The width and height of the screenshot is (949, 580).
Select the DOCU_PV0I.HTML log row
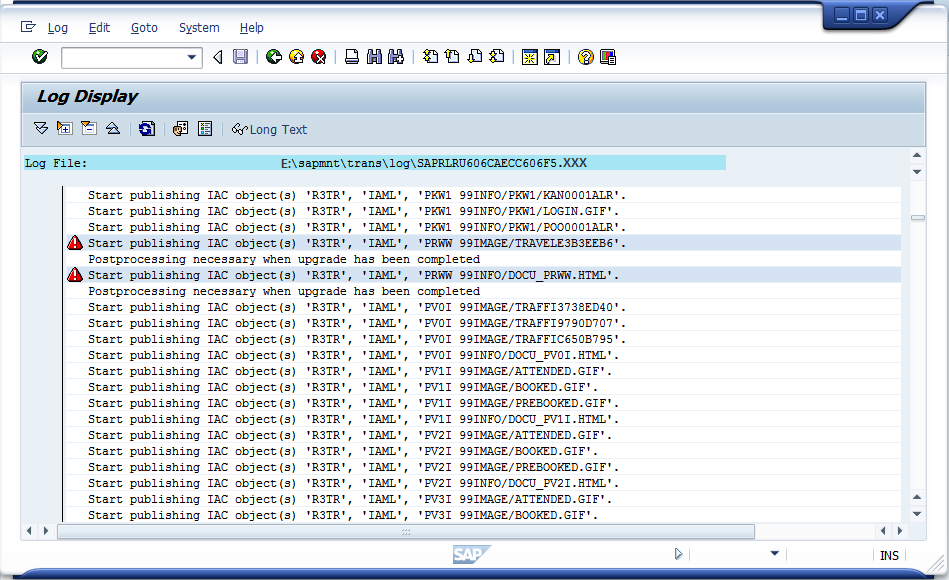point(482,355)
